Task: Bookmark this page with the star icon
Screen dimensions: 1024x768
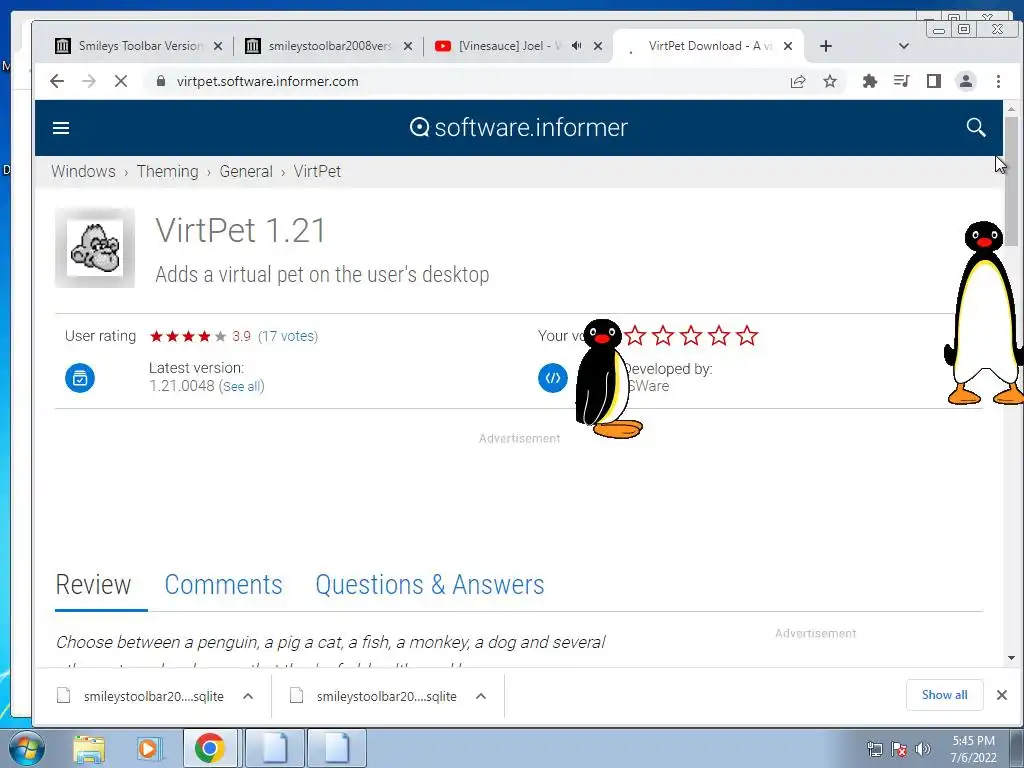Action: 829,81
